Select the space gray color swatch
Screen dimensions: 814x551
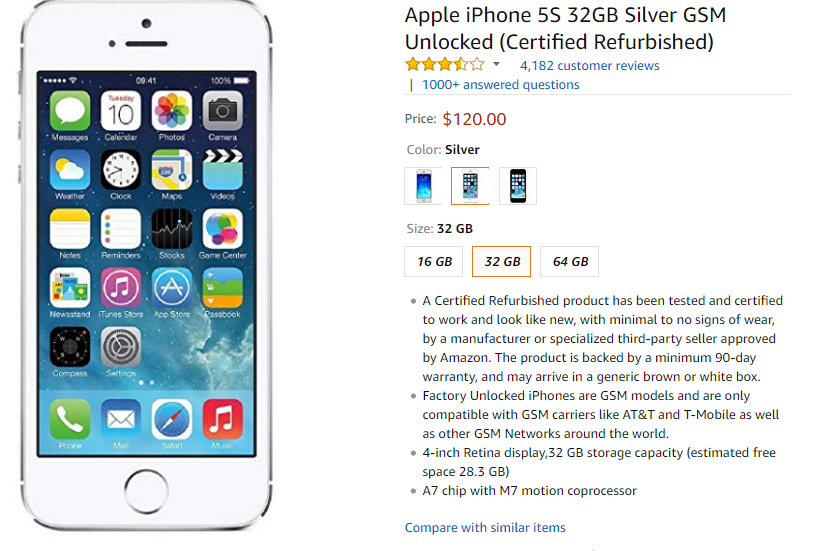[518, 186]
